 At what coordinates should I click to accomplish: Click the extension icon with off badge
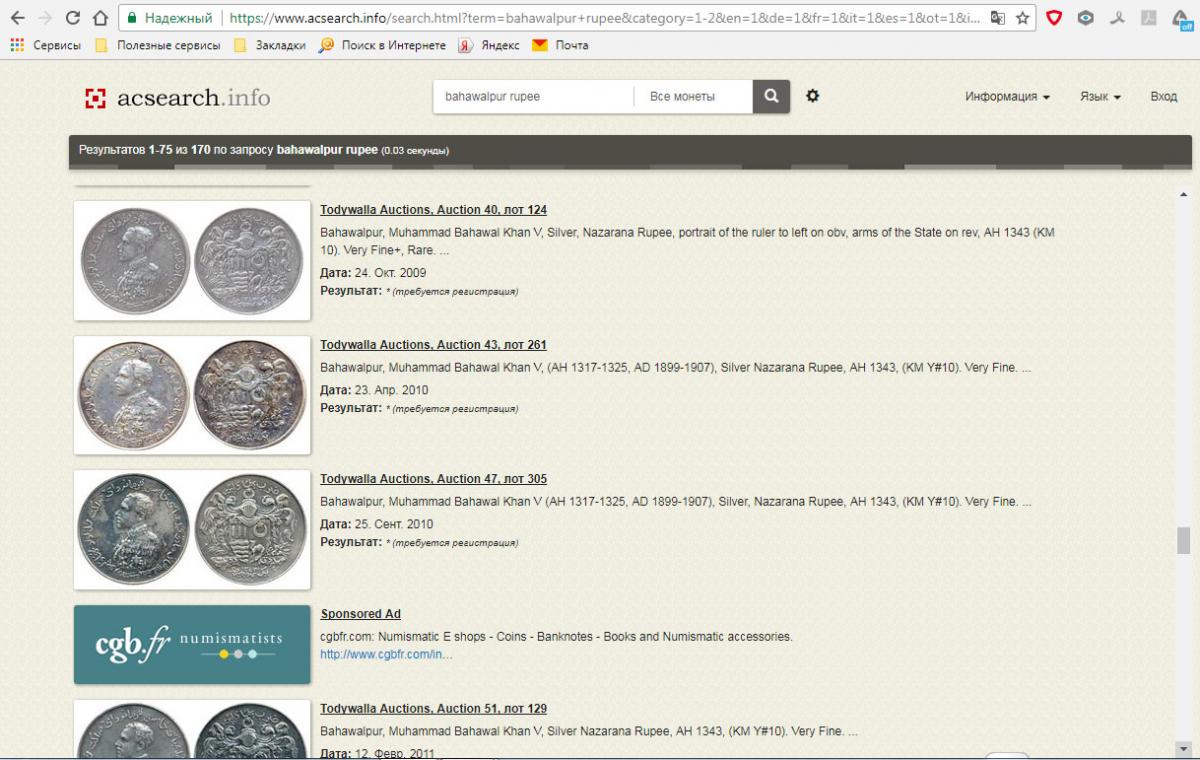click(1182, 19)
